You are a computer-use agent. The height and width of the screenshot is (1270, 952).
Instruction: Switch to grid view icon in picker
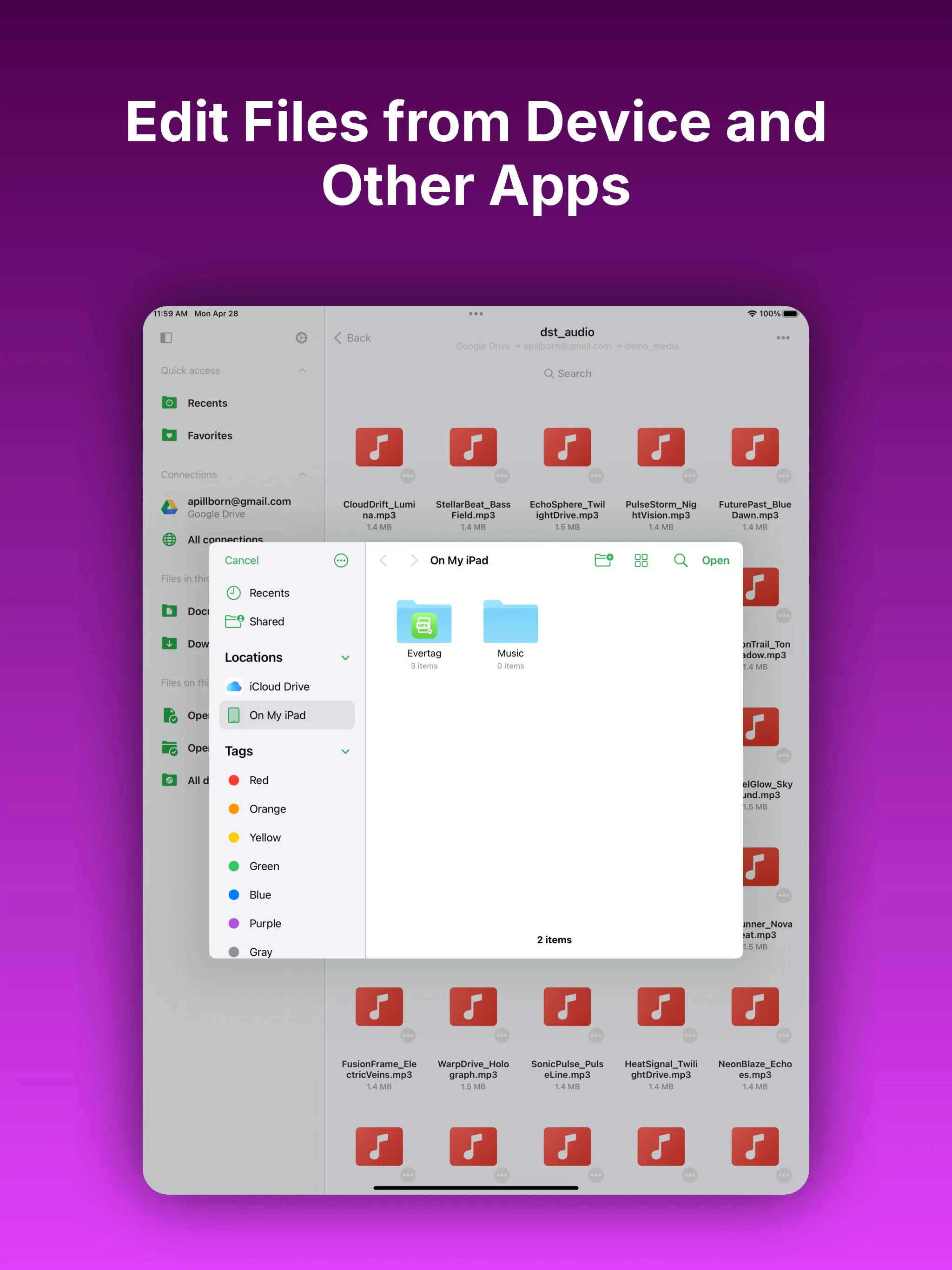click(641, 560)
